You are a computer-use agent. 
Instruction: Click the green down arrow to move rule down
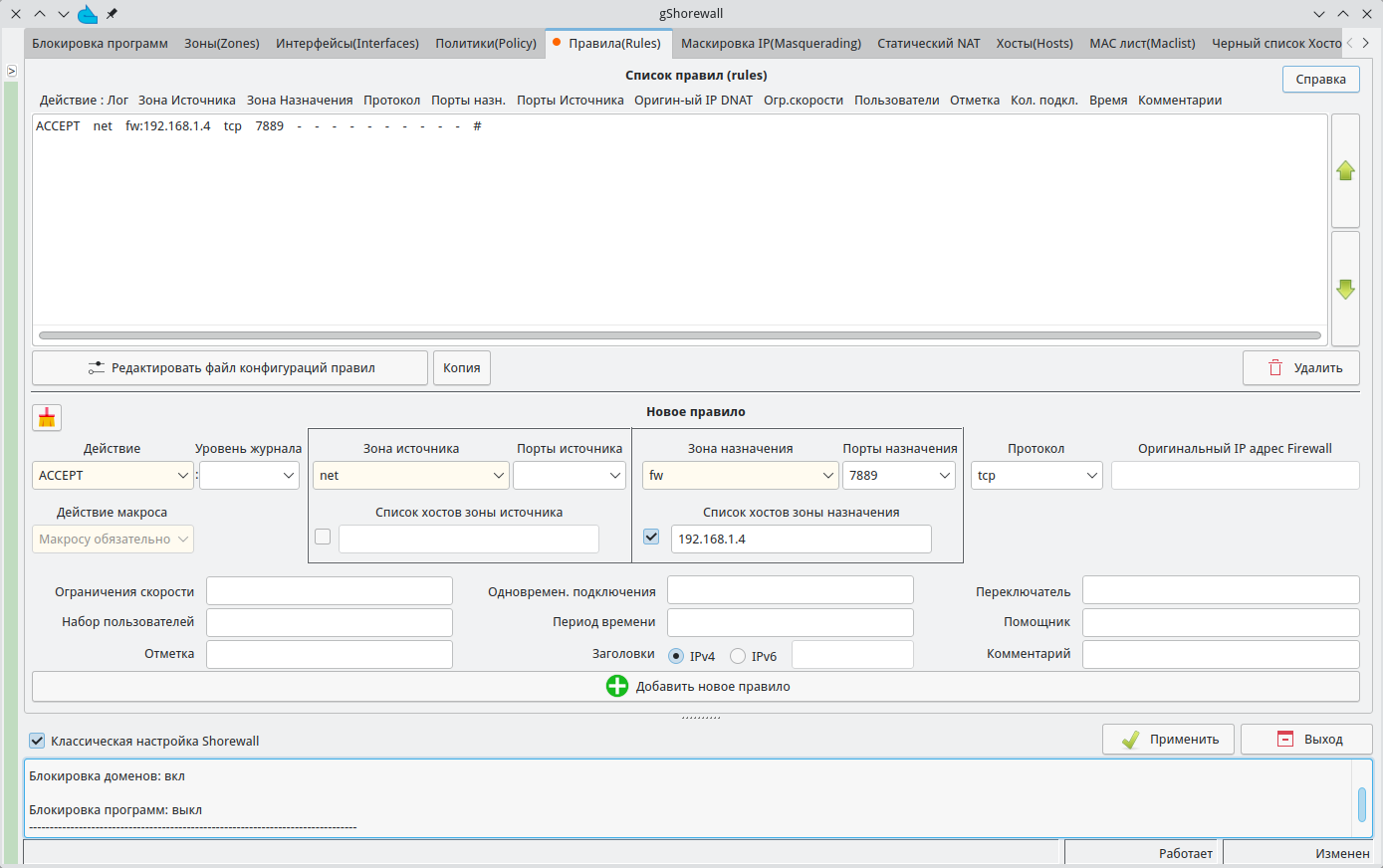[x=1345, y=289]
